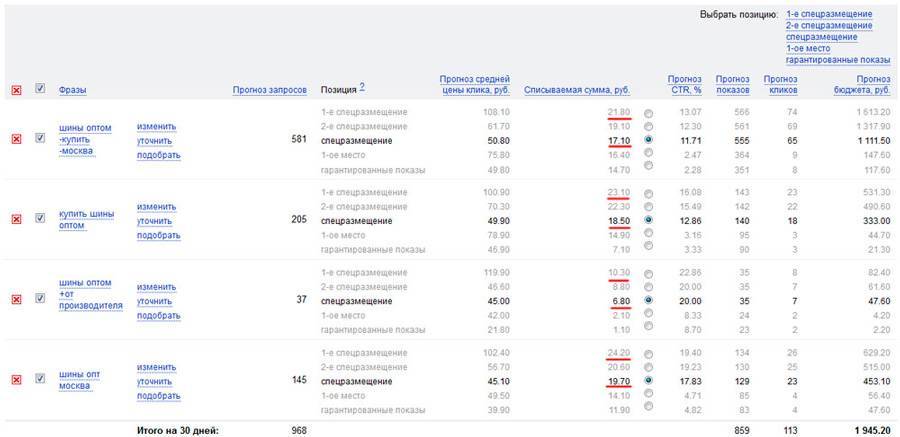Screen dimensions: 900x437
Task: Open phrase link 'шины оптом +от производителя'
Action: point(91,295)
